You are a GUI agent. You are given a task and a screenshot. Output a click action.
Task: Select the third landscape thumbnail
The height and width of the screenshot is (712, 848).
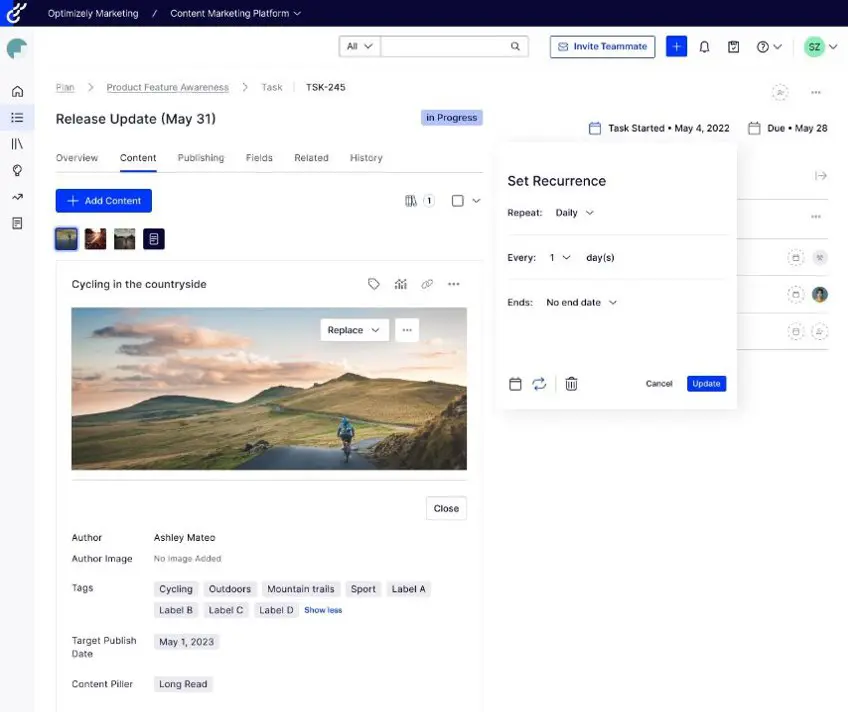pos(124,239)
